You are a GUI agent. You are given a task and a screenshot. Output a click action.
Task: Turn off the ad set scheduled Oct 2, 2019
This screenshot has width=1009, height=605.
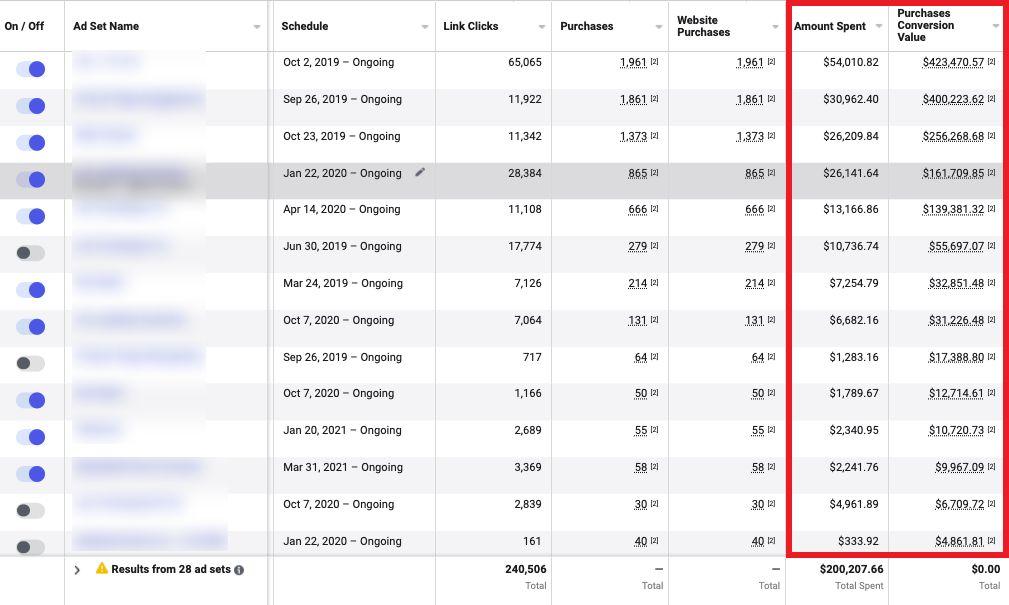pos(31,69)
